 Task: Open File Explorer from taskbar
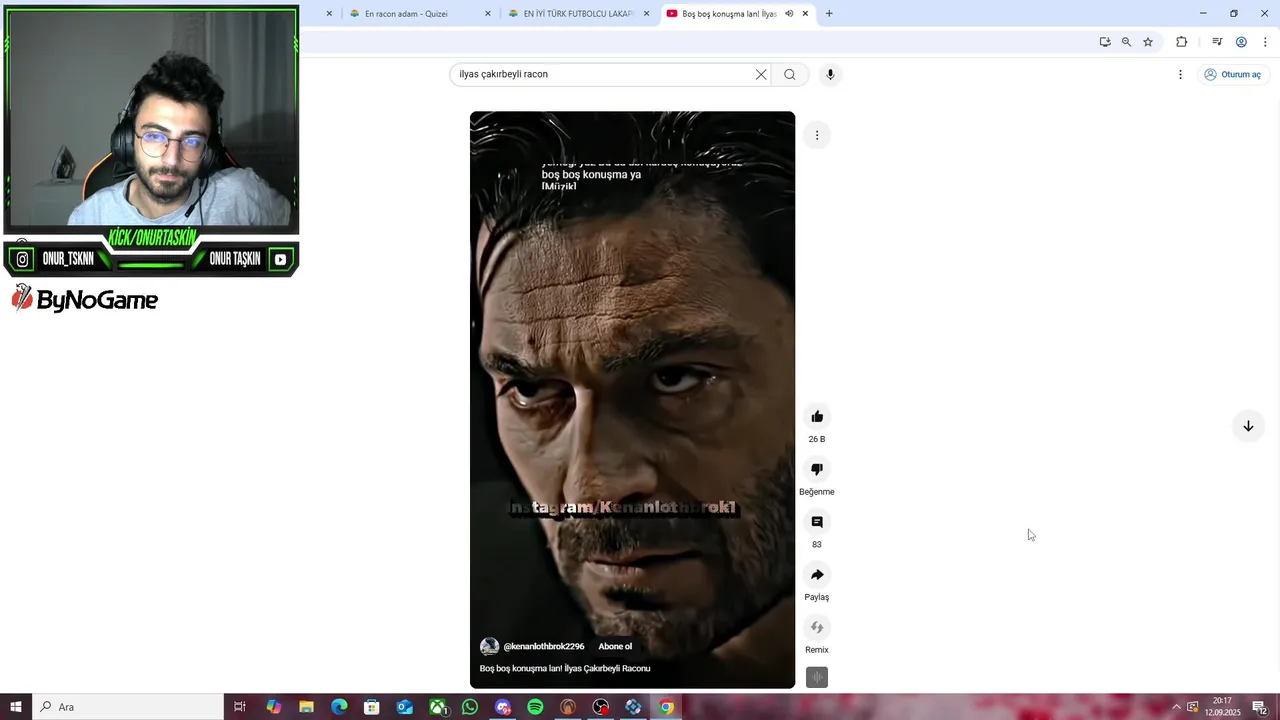(306, 707)
